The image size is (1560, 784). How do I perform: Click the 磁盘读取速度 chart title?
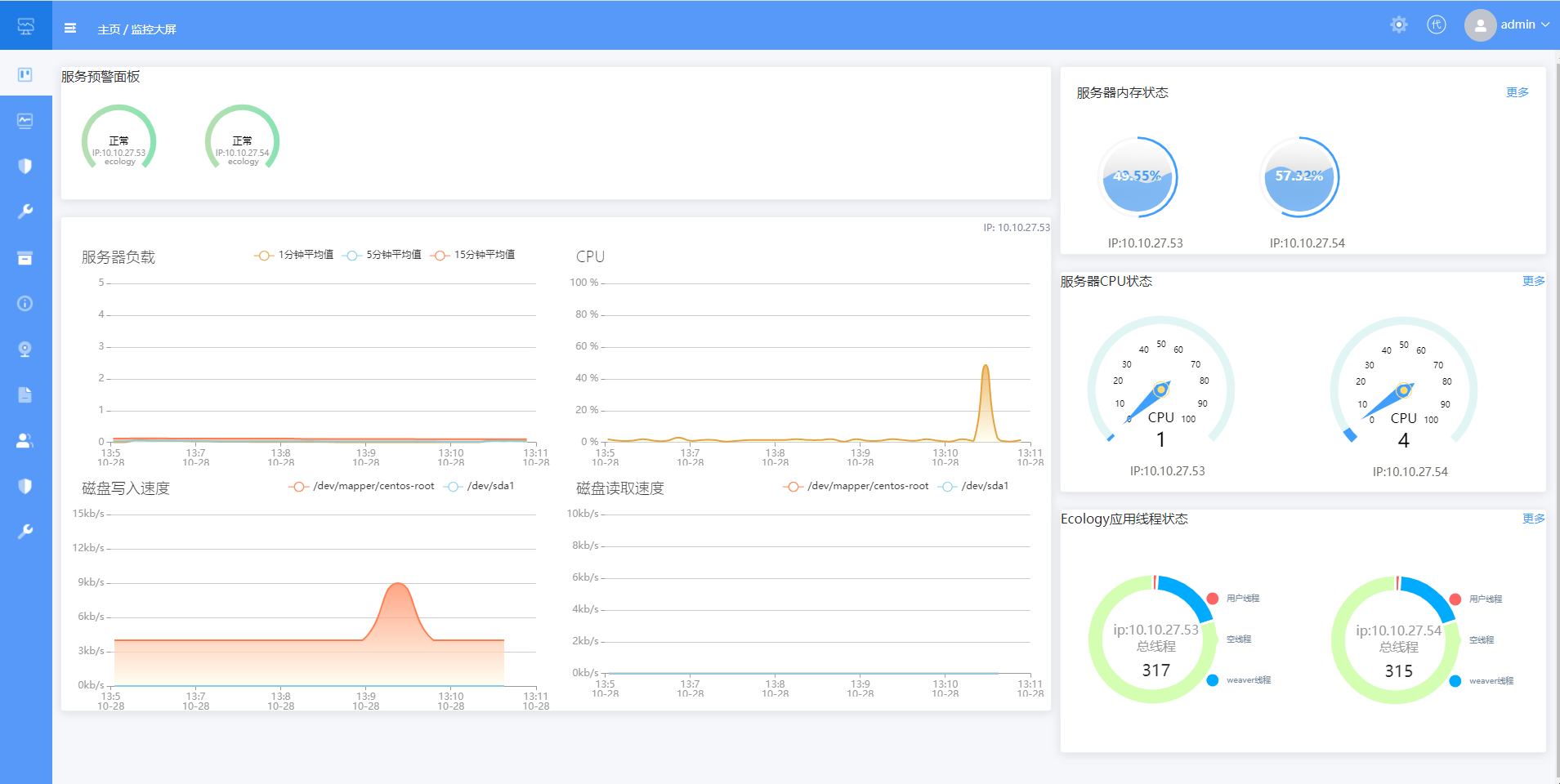tap(620, 488)
